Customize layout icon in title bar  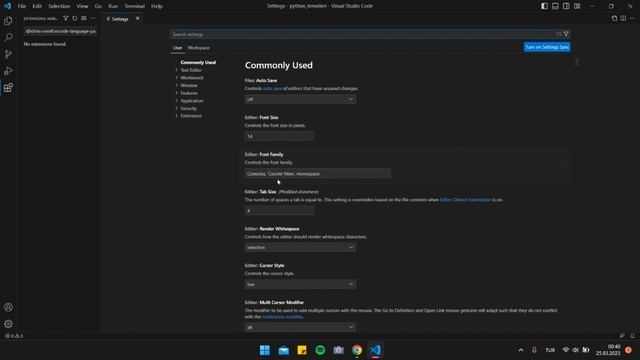[577, 6]
